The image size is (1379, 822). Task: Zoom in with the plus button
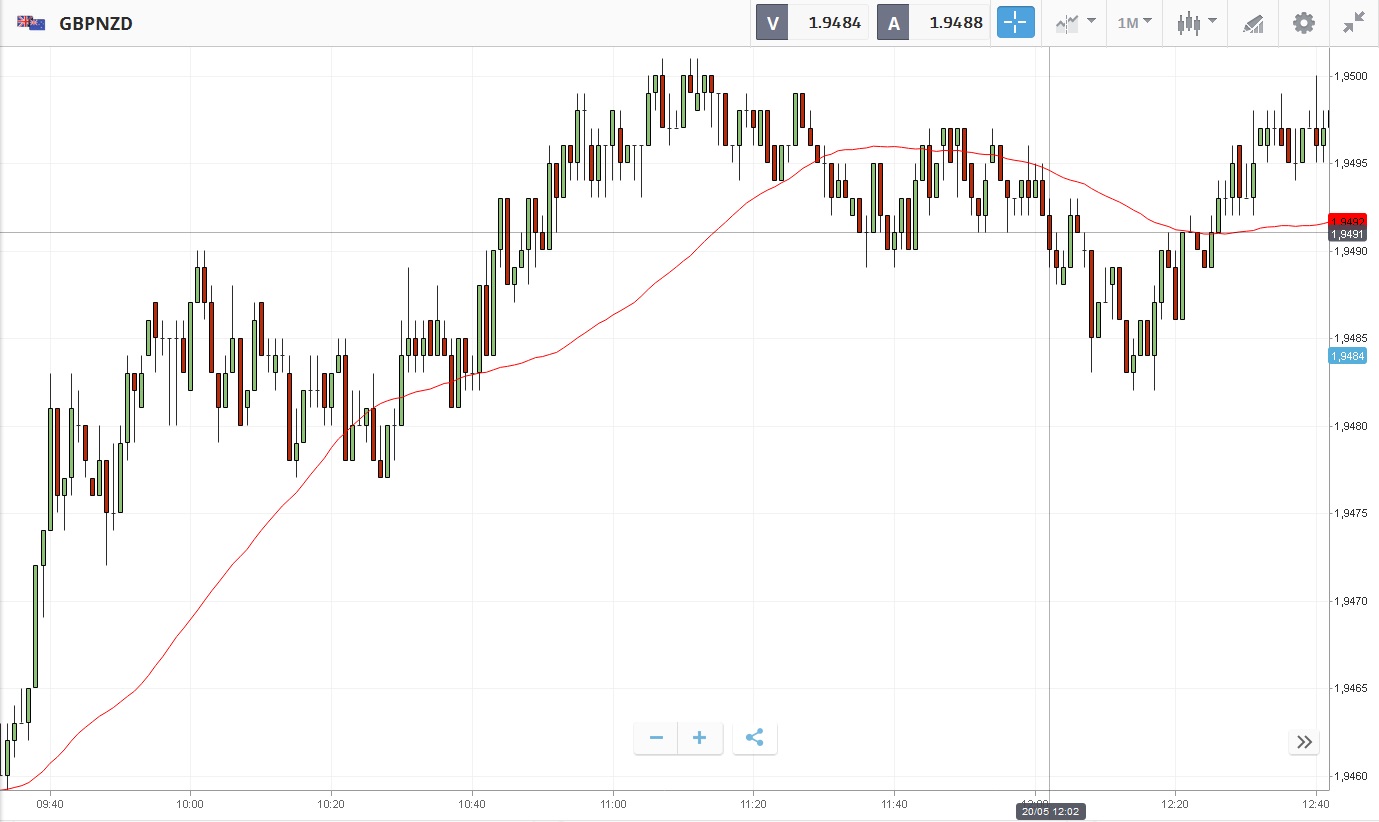pos(700,739)
